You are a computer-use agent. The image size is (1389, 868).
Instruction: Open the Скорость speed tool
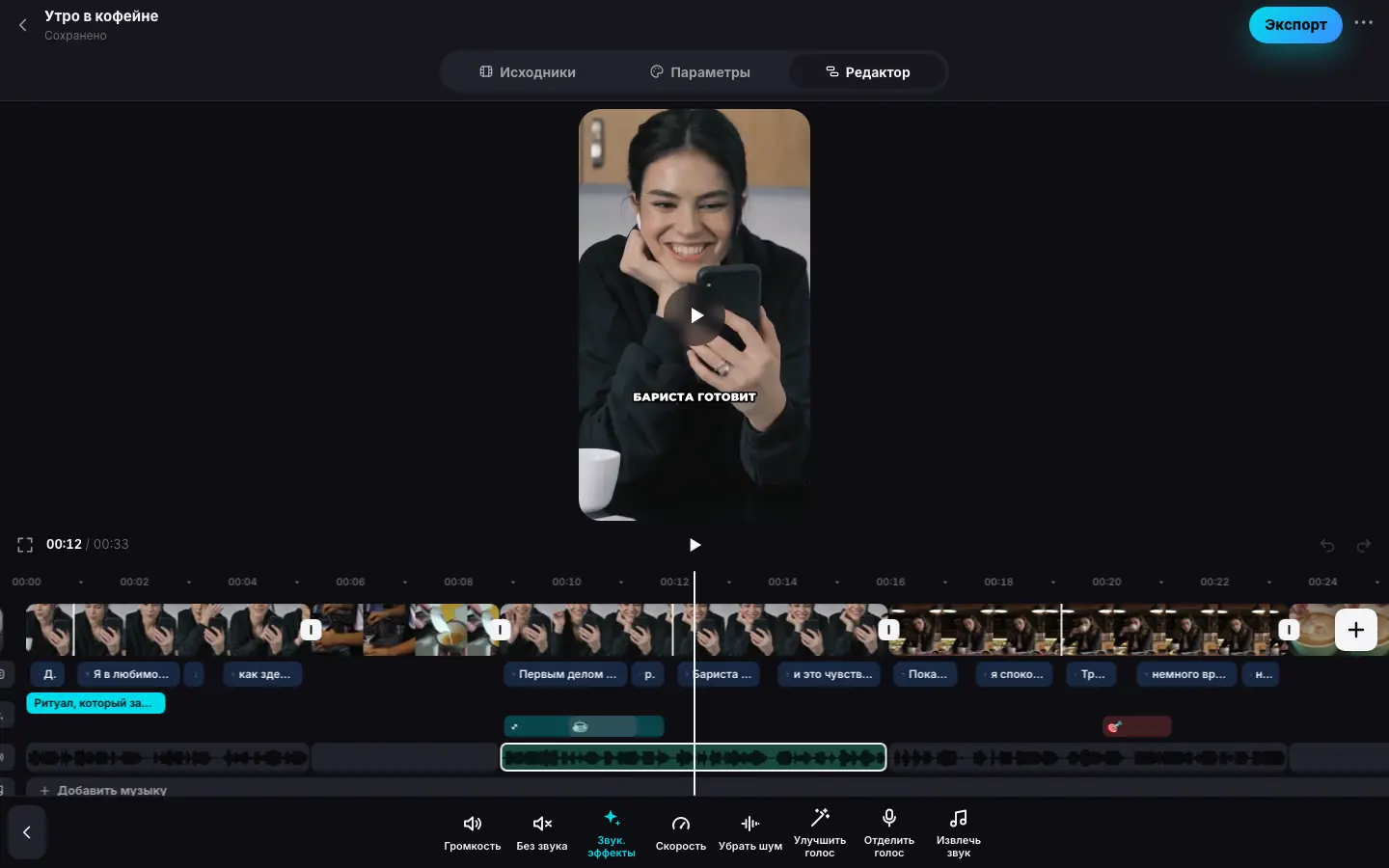[x=681, y=833]
